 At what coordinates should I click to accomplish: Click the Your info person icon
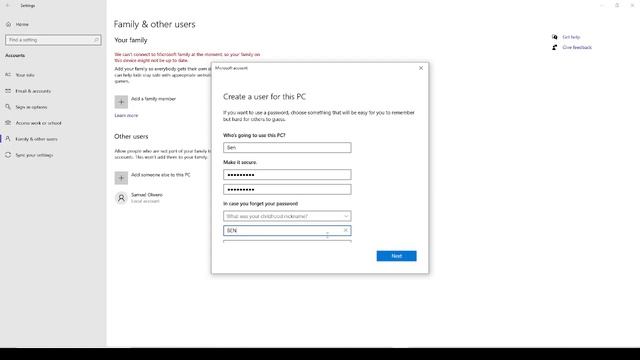tap(8, 75)
